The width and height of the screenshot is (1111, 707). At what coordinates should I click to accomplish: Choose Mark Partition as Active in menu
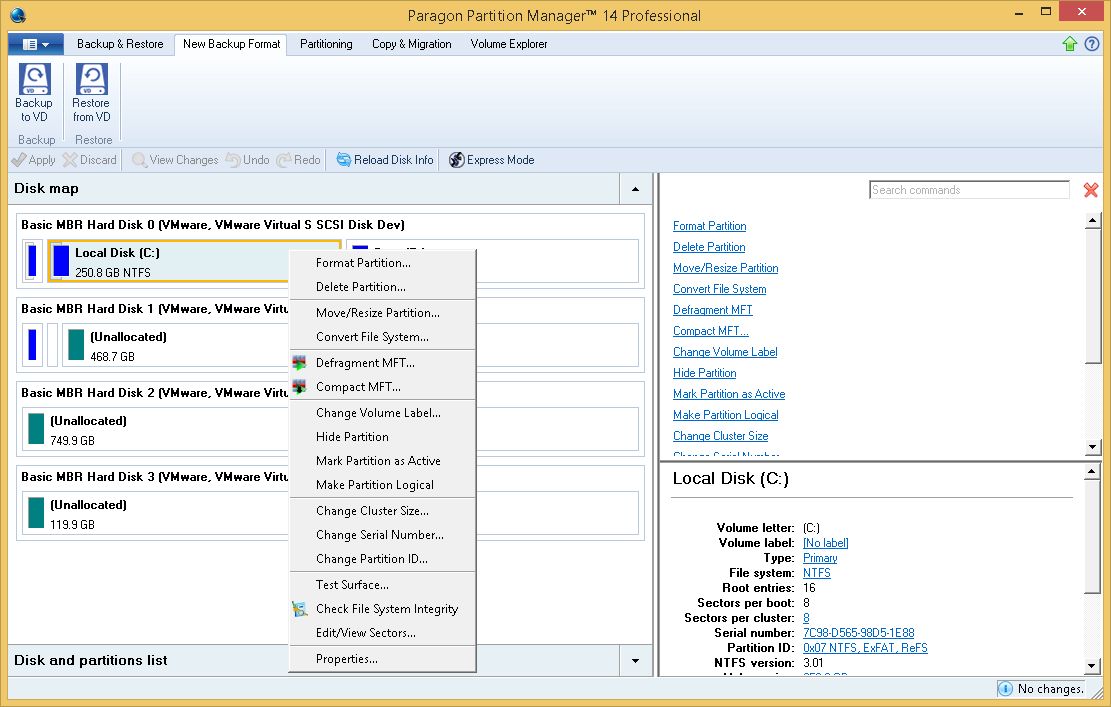(383, 460)
